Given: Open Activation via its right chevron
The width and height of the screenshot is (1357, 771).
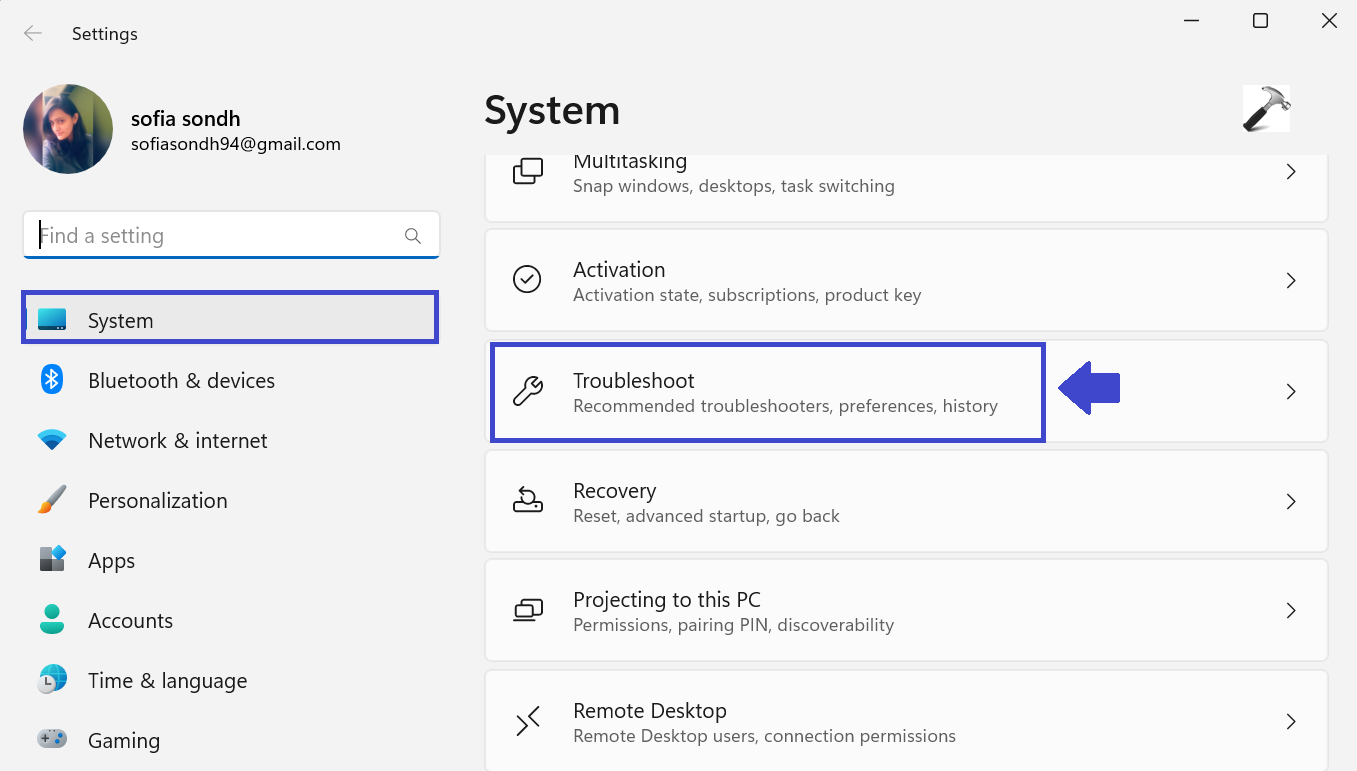Looking at the screenshot, I should tap(1291, 281).
